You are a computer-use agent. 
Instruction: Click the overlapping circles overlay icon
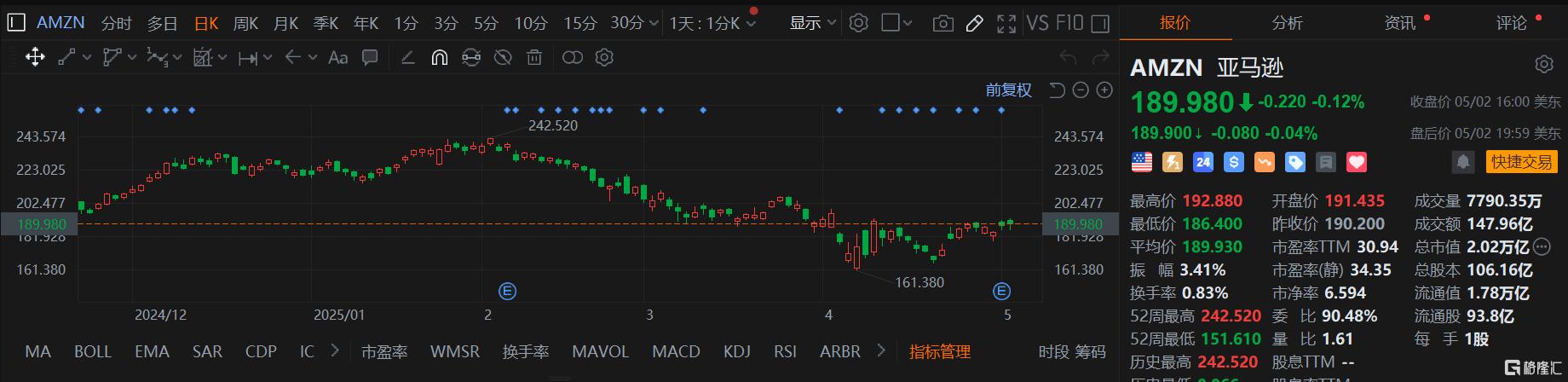(573, 58)
